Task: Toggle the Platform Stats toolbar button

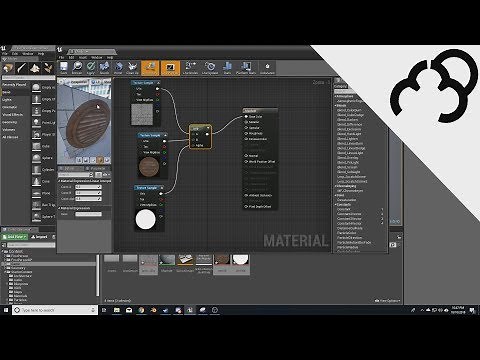Action: point(246,68)
